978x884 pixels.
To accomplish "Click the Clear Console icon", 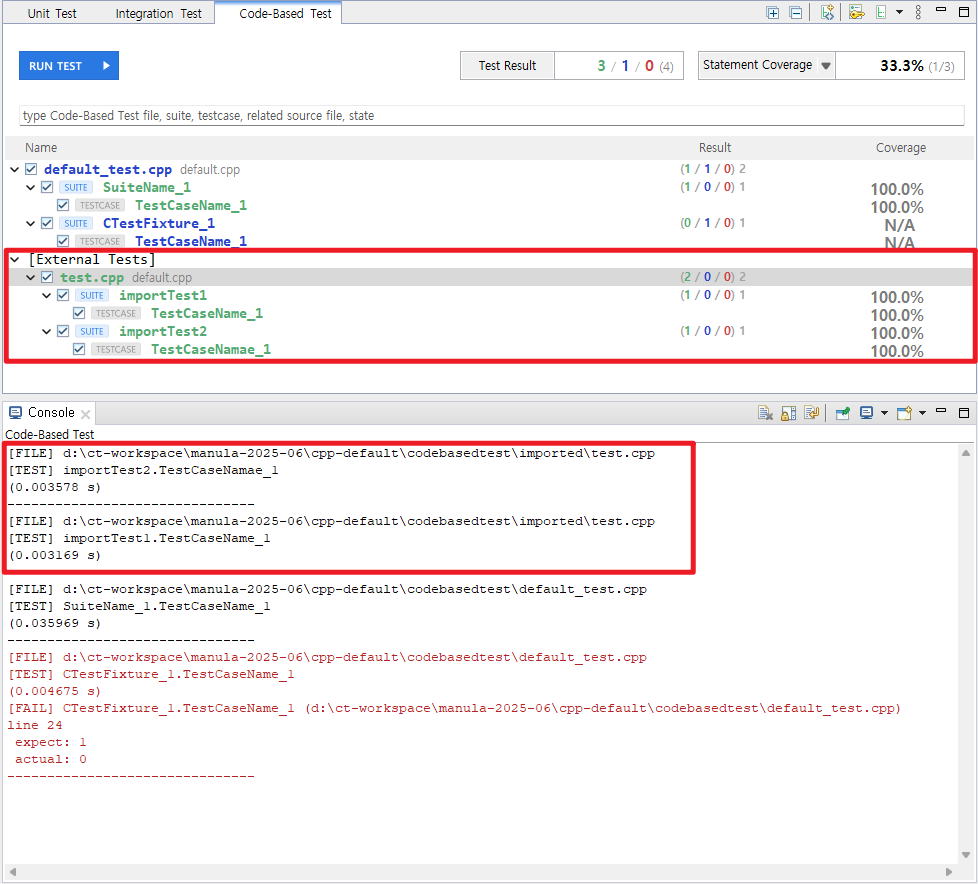I will [x=765, y=413].
